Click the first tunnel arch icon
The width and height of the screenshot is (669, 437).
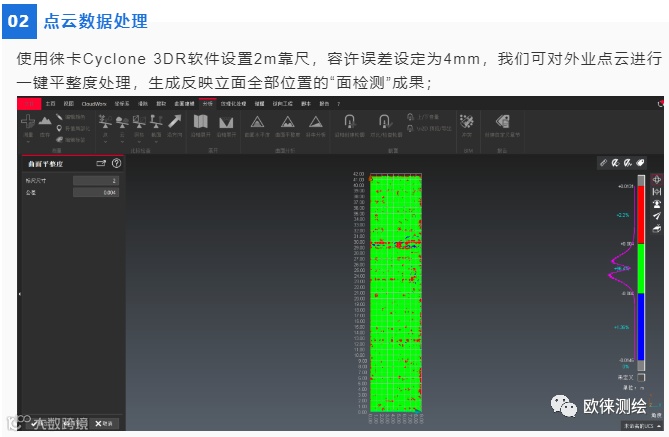(350, 122)
